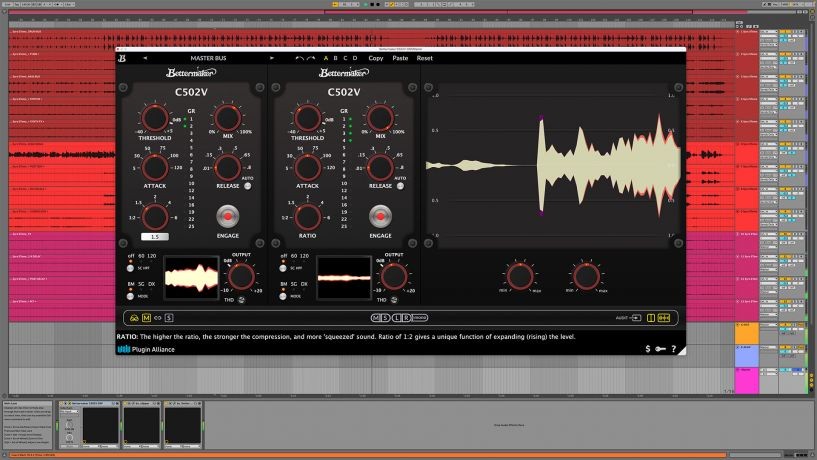Toggle the AUTO release switch on left unit
The width and height of the screenshot is (817, 460).
click(247, 186)
